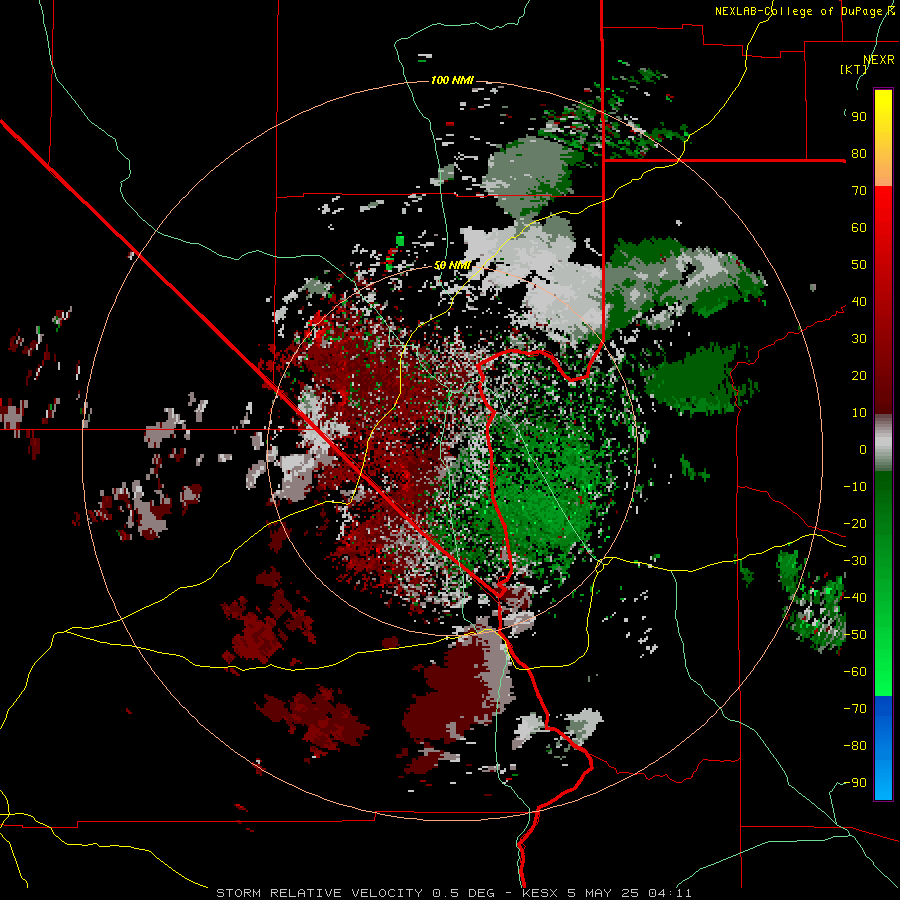The image size is (900, 900).
Task: Select the -90 scale label
Action: (x=855, y=783)
